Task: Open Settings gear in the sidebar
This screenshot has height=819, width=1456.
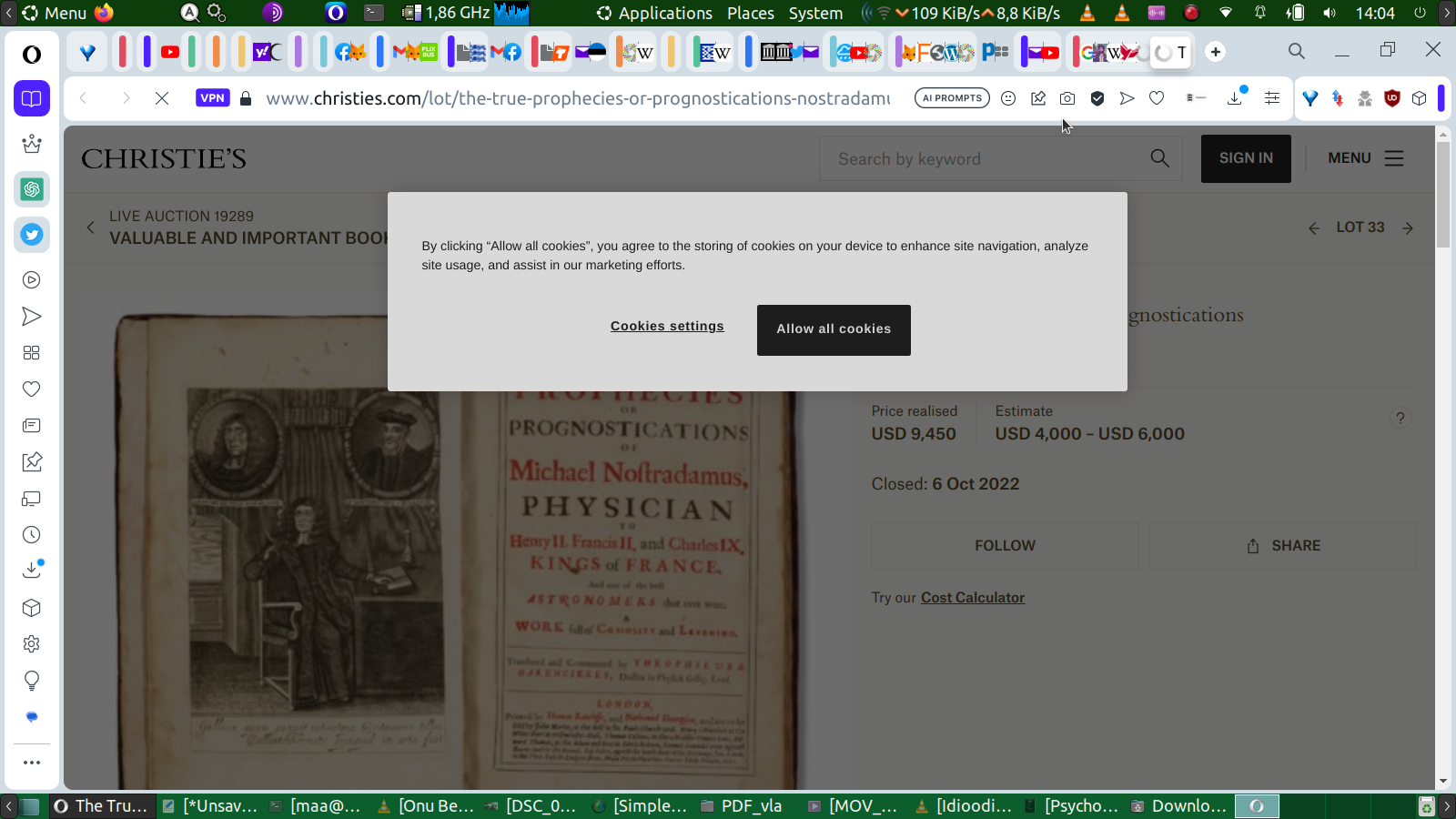Action: click(x=32, y=644)
